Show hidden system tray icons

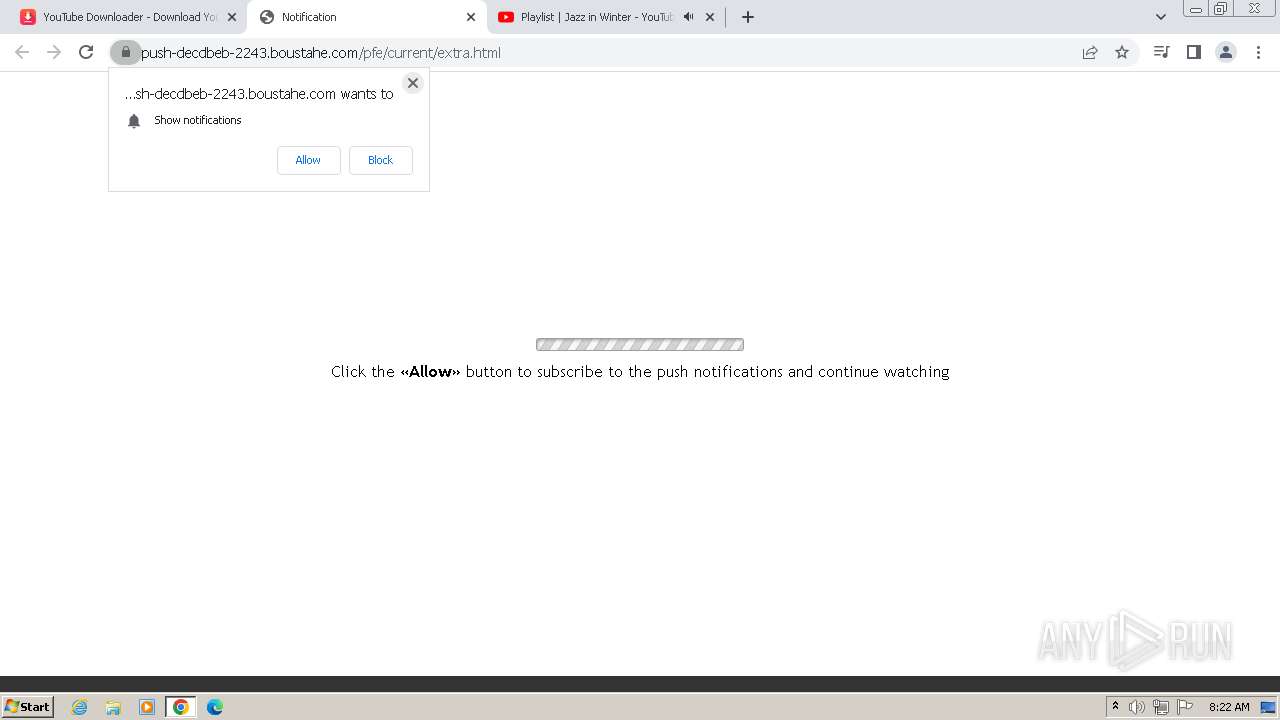1115,707
